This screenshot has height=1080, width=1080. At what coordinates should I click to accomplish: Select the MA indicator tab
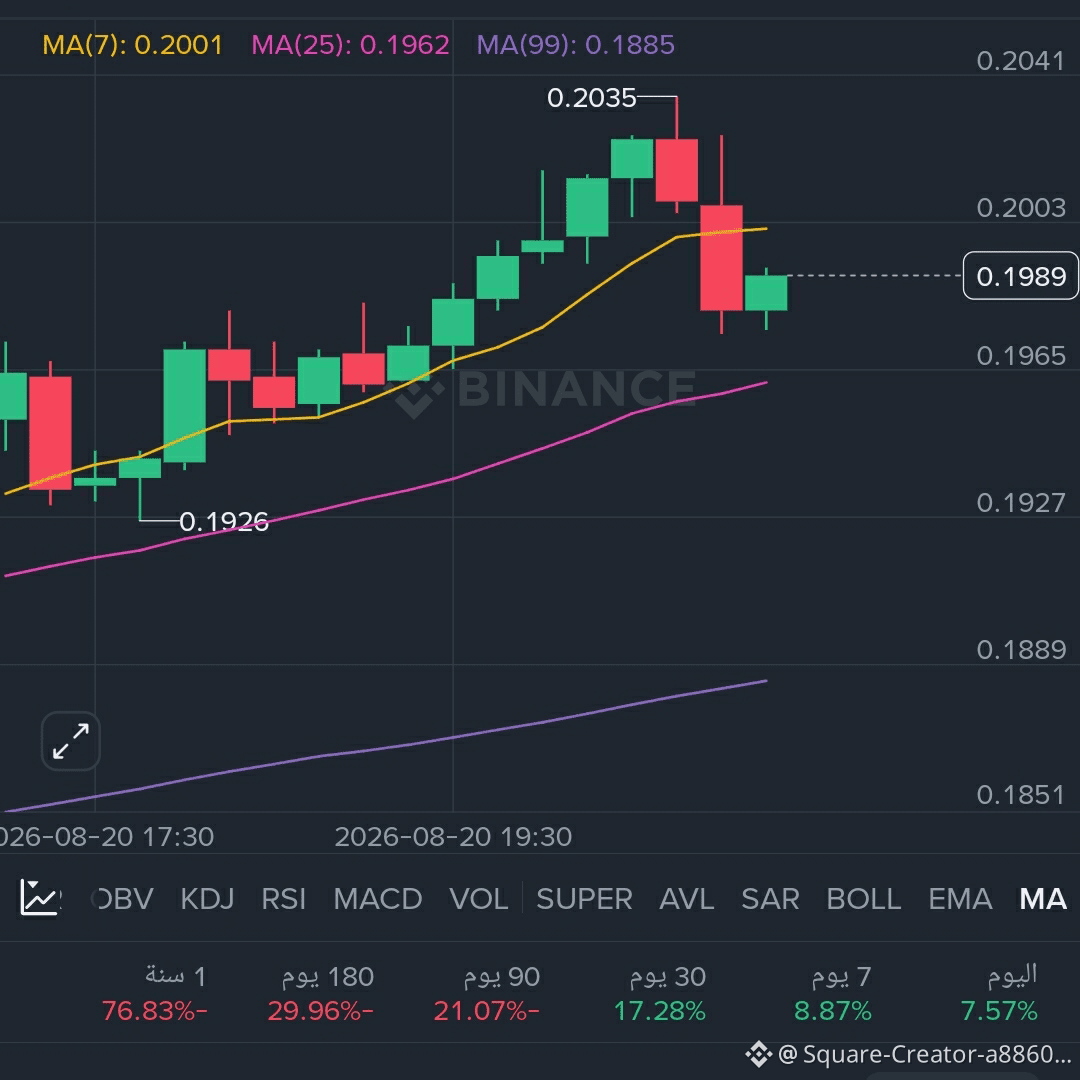click(x=1043, y=898)
